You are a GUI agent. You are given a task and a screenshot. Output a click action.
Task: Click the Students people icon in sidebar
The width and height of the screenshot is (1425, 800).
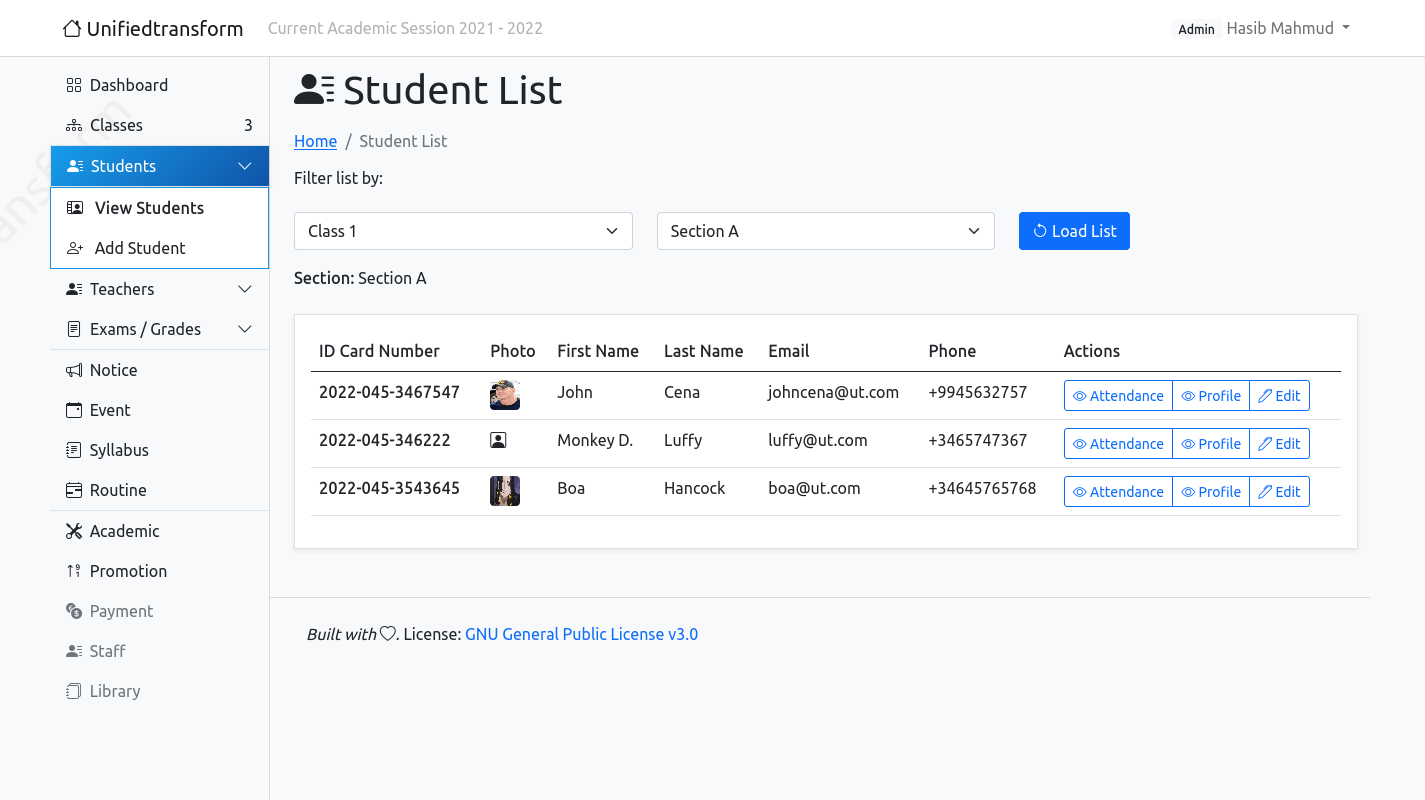coord(75,166)
